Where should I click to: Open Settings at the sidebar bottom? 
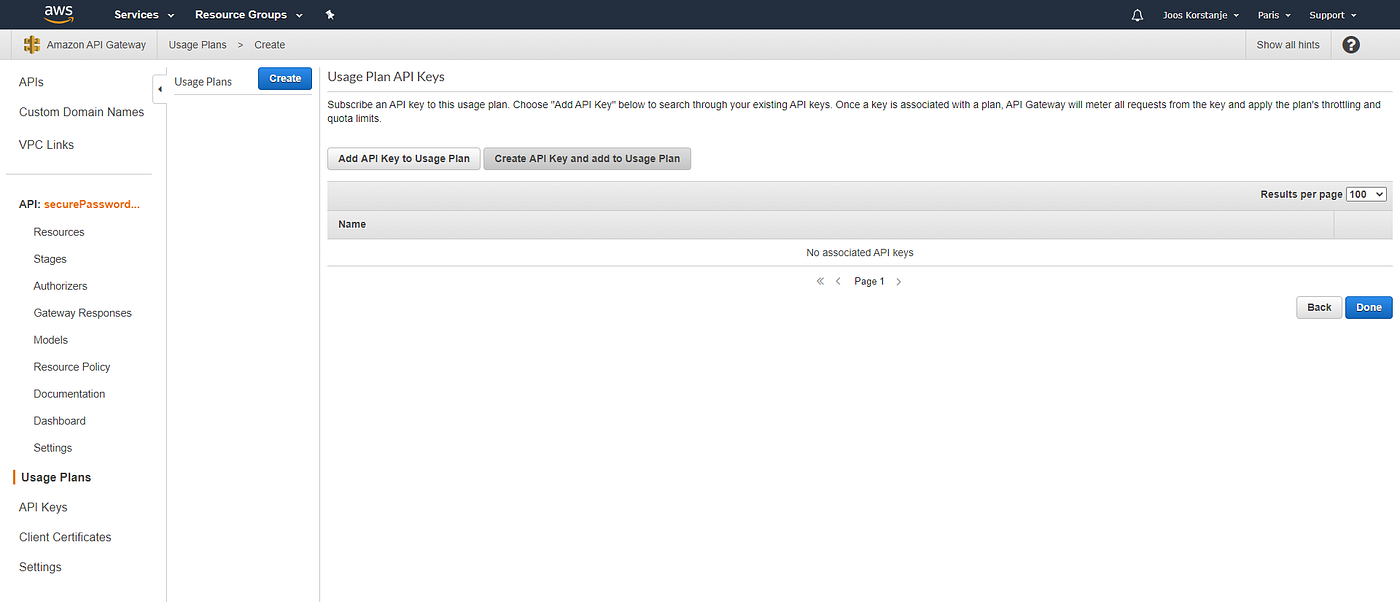[x=40, y=567]
